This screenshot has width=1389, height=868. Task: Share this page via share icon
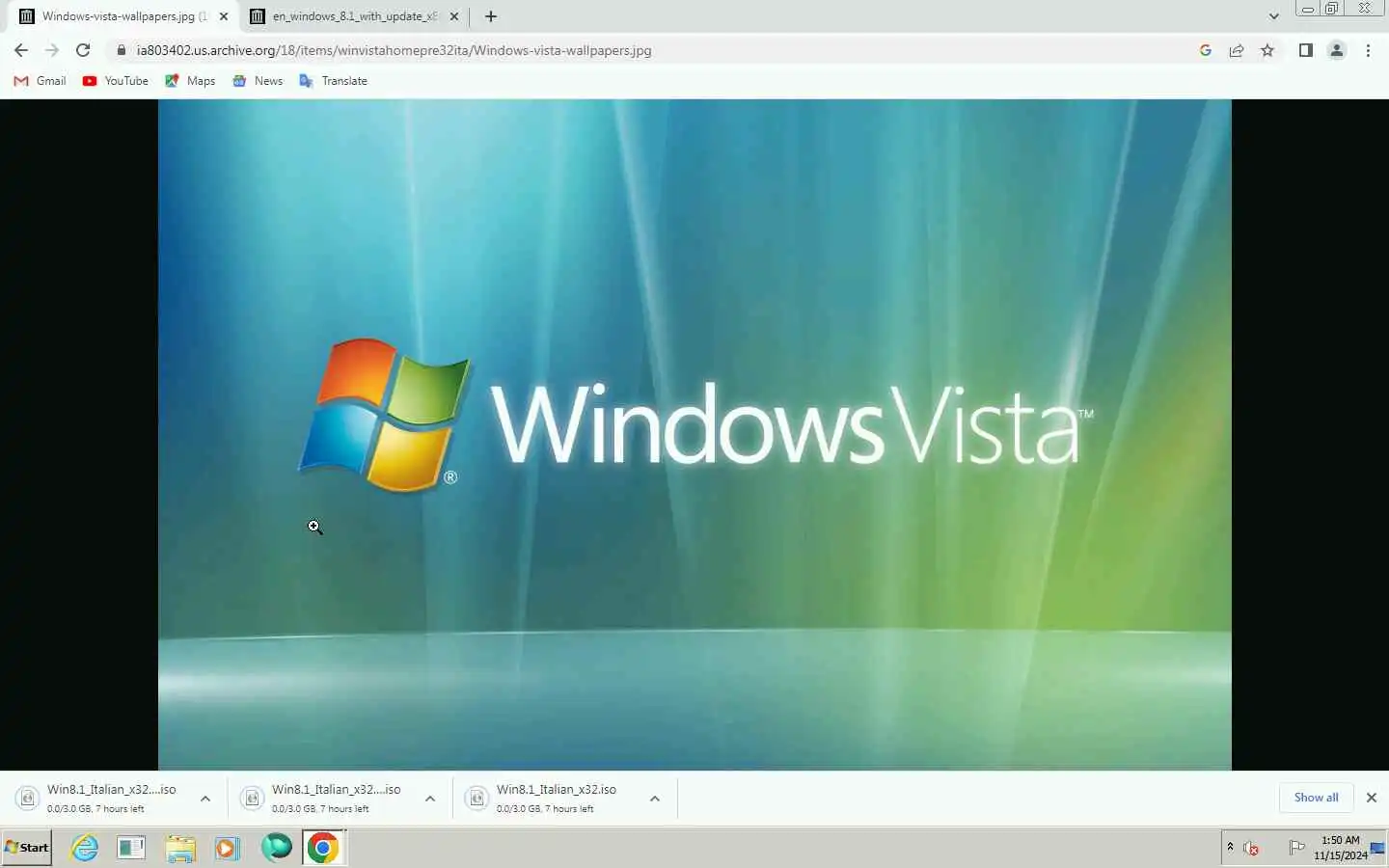click(x=1237, y=50)
